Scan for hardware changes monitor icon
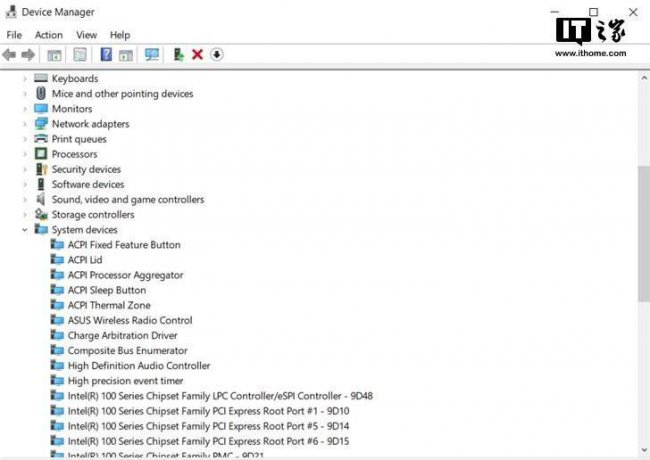Screen dimensions: 650x460 pos(152,54)
